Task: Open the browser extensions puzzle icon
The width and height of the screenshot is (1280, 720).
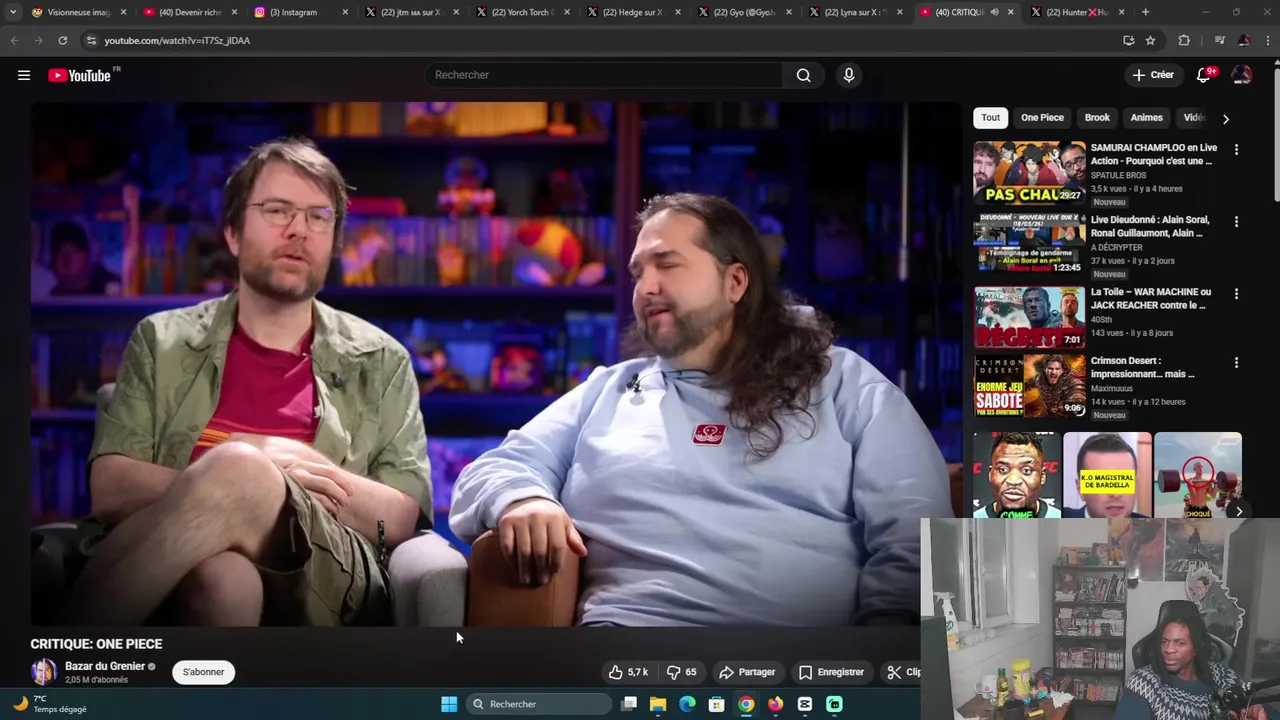Action: point(1184,40)
